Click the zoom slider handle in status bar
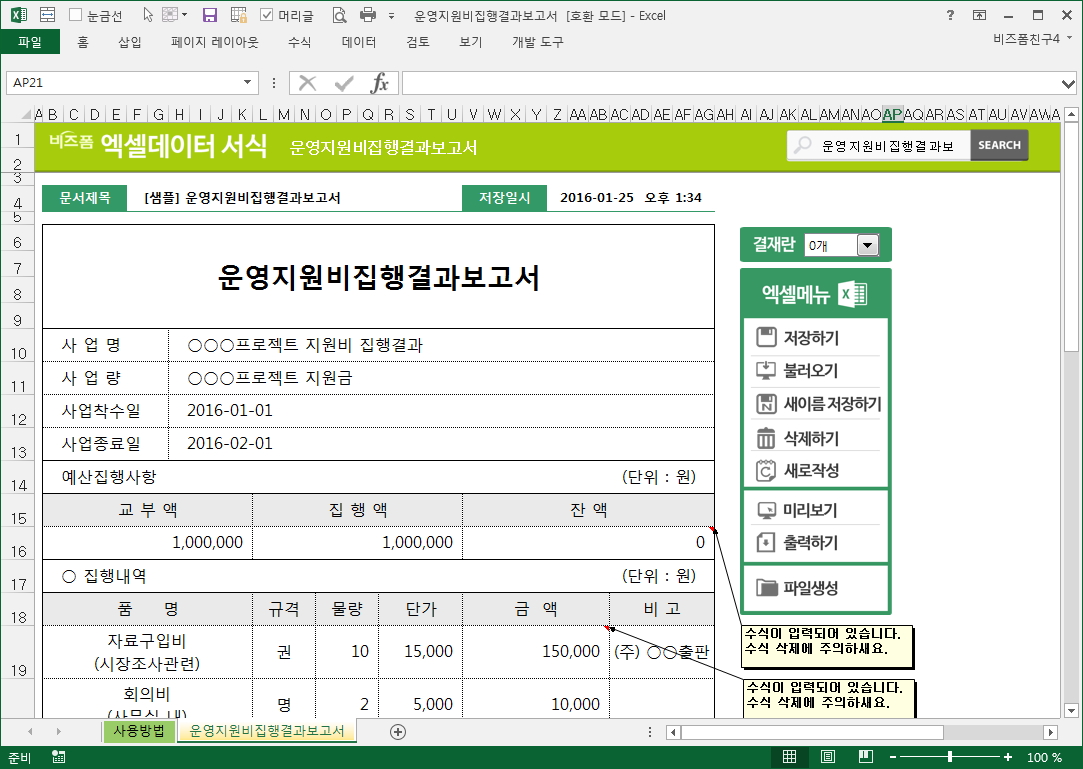 pyautogui.click(x=949, y=757)
